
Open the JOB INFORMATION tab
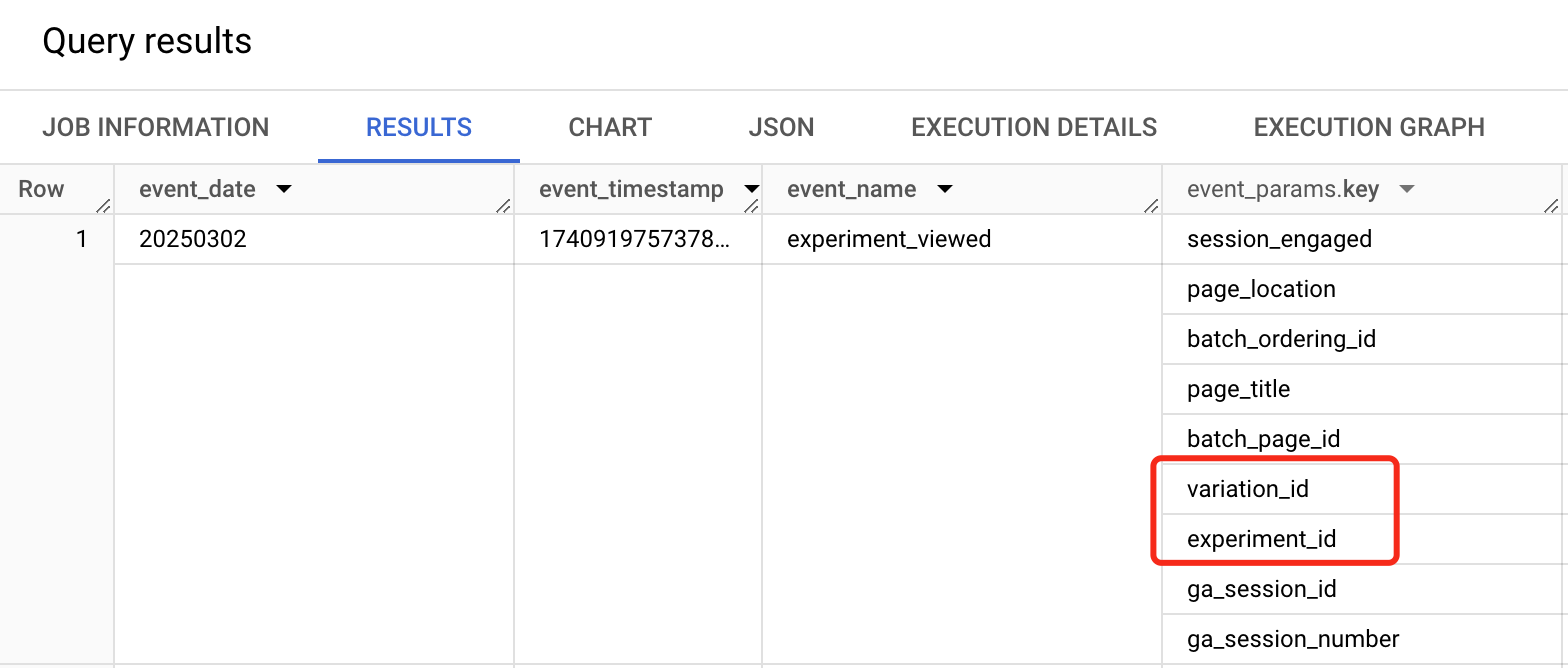pyautogui.click(x=156, y=128)
